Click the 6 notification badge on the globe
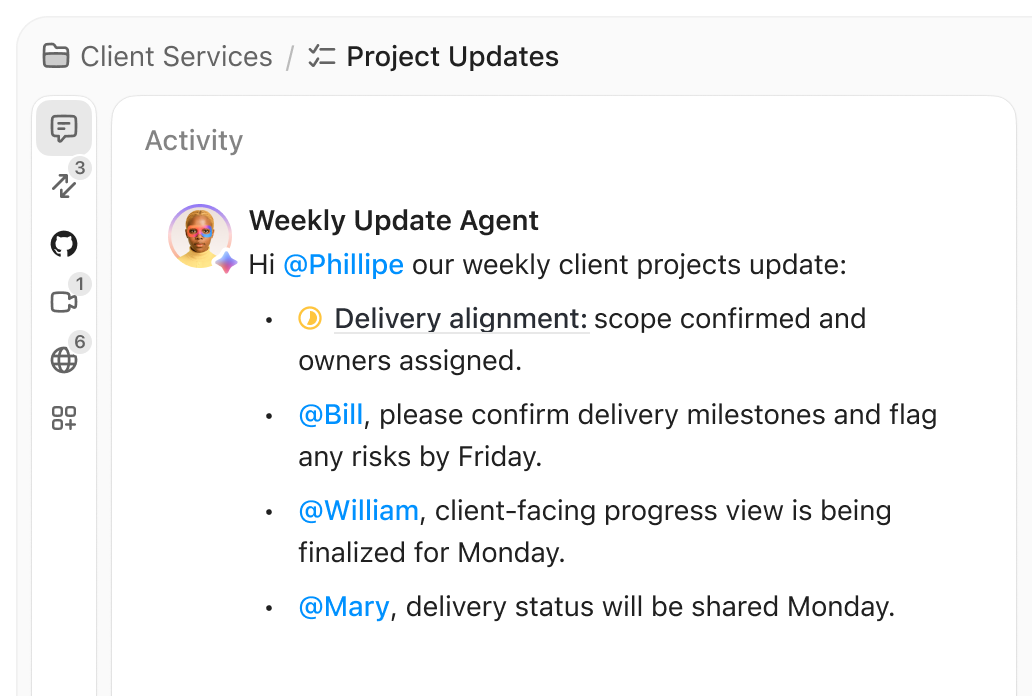This screenshot has width=1032, height=696. coord(81,342)
